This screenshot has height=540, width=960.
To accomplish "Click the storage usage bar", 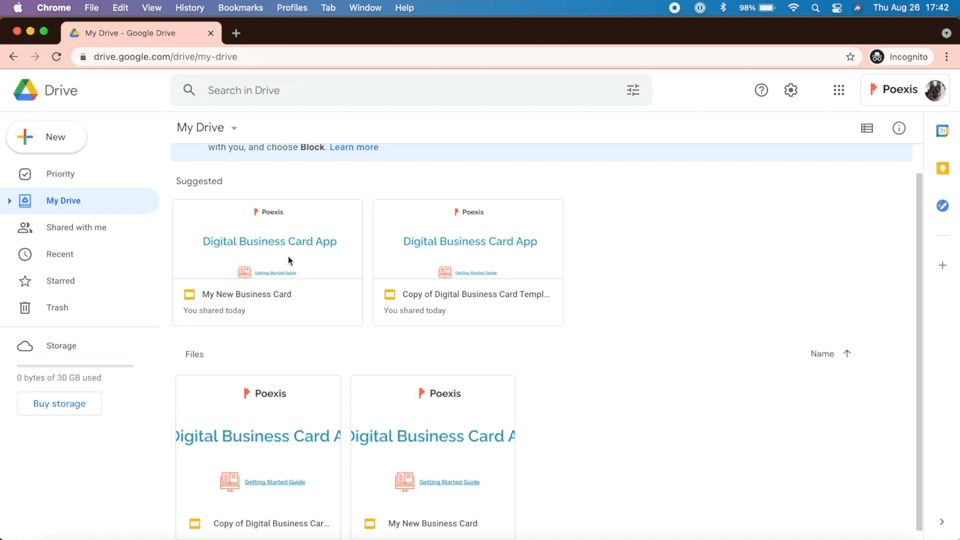I will coord(75,366).
